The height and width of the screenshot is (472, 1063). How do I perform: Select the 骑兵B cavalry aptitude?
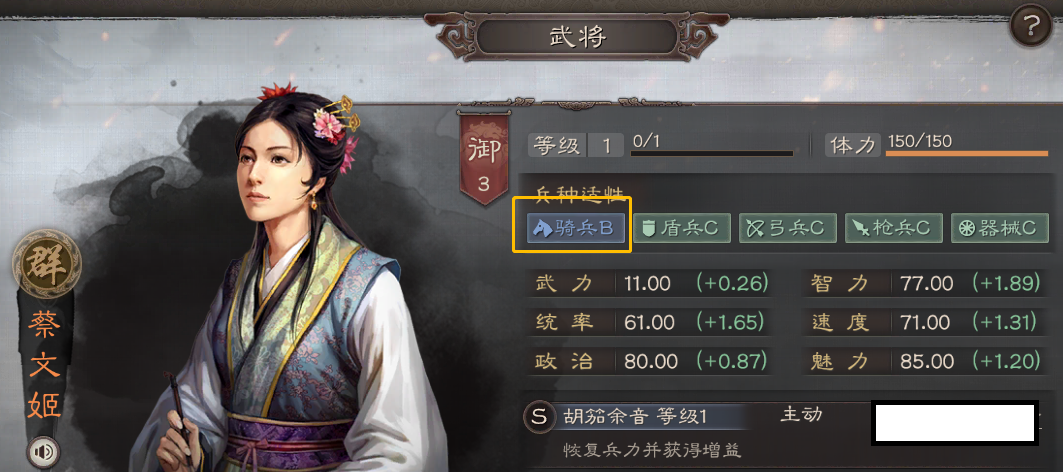[x=576, y=229]
